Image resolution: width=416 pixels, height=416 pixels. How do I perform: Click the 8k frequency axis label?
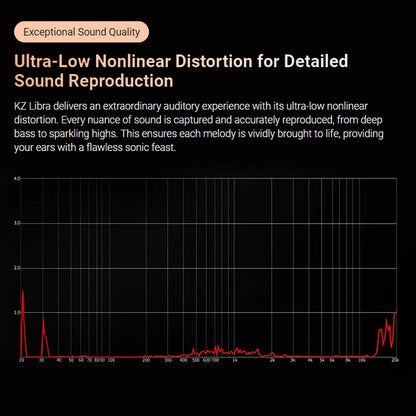point(347,360)
